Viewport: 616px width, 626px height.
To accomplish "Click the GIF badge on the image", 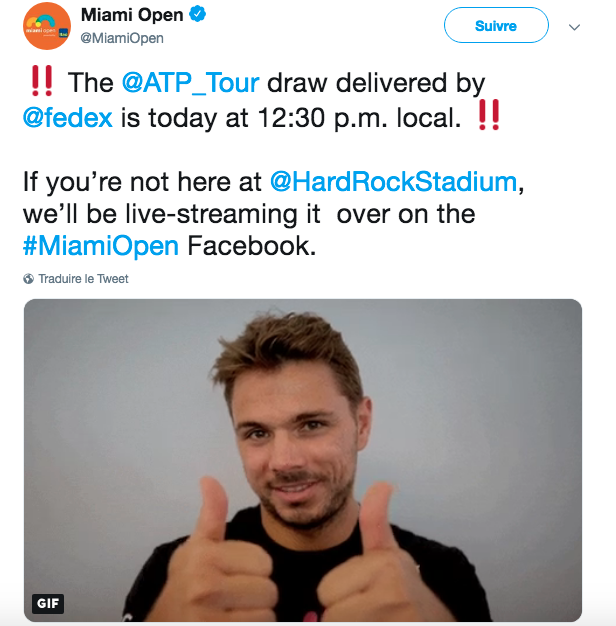I will pos(48,603).
